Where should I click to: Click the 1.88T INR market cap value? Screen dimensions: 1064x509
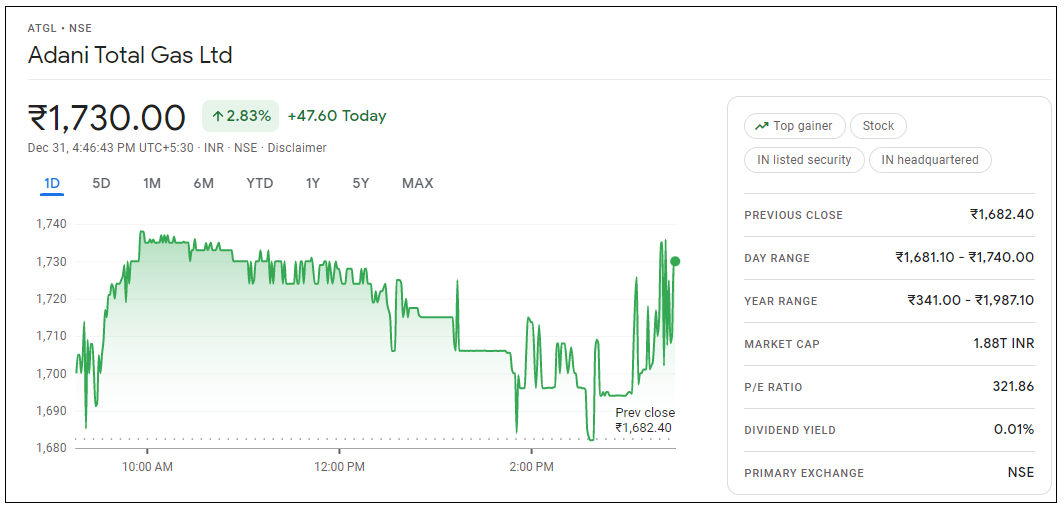coord(1004,343)
